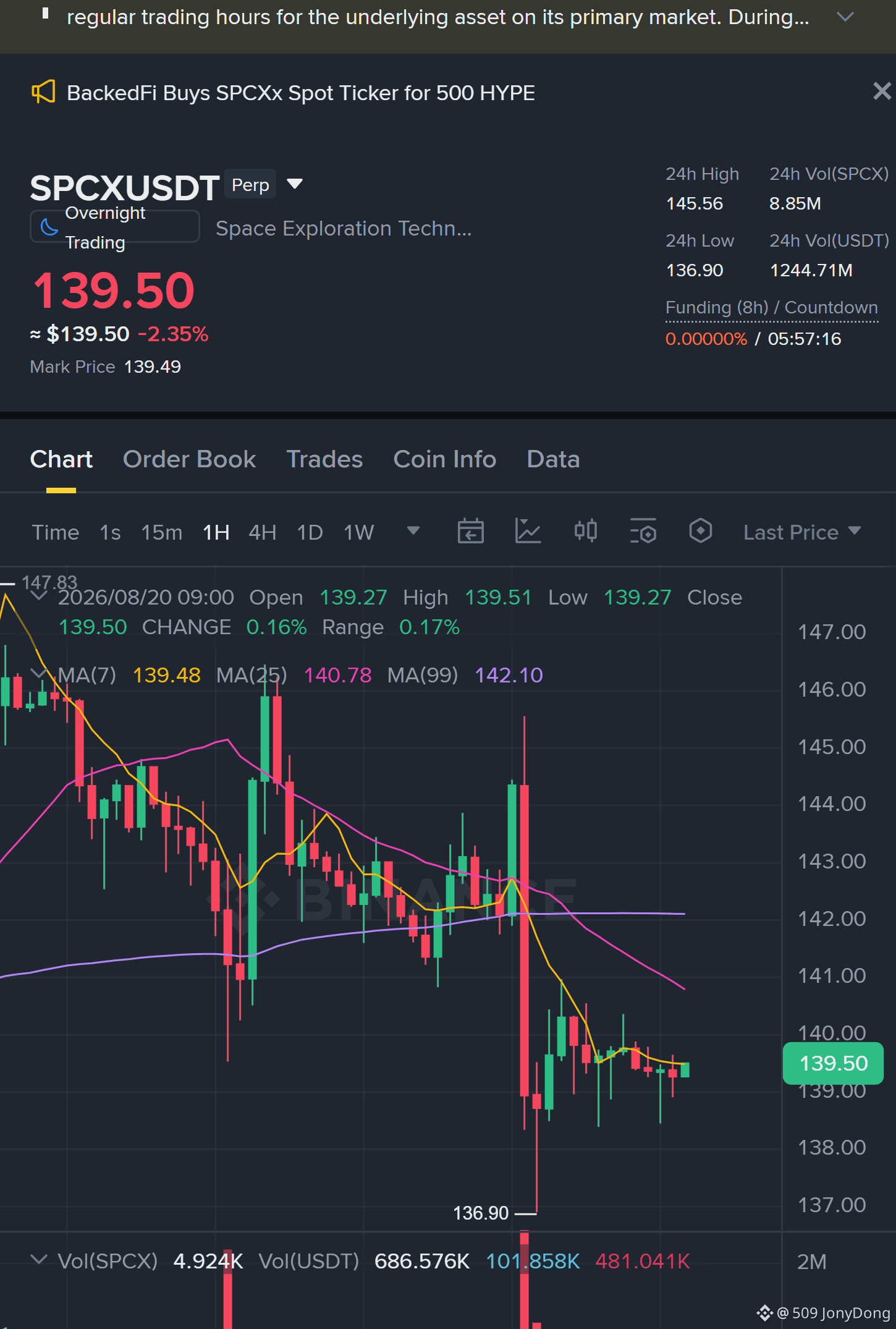Click the Mark Price value 139.49

153,367
